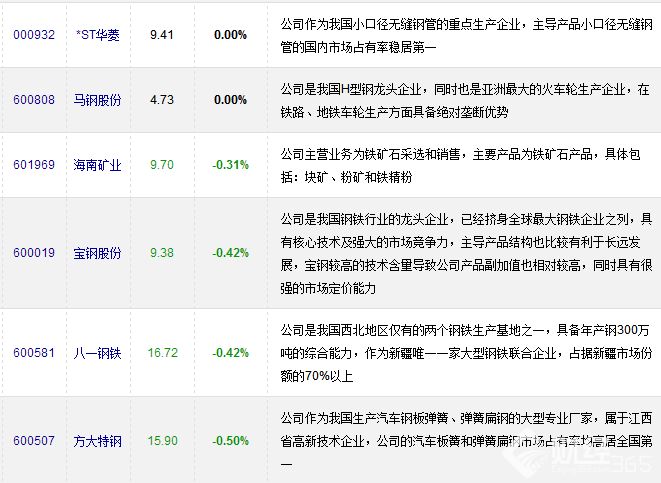Click stock code 600019

coord(34,253)
